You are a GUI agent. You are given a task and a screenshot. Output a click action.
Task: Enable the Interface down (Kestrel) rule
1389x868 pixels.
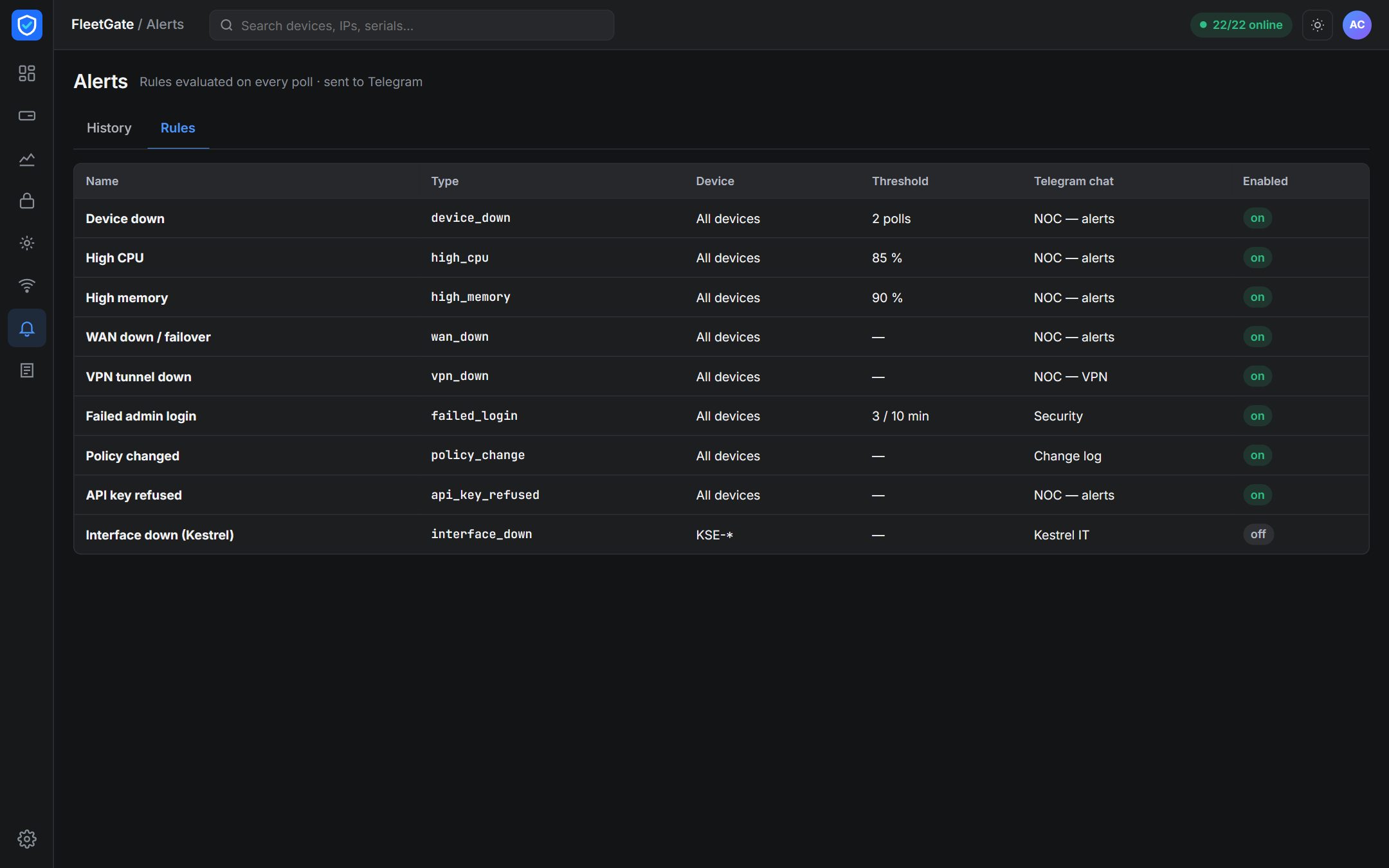[x=1258, y=534]
